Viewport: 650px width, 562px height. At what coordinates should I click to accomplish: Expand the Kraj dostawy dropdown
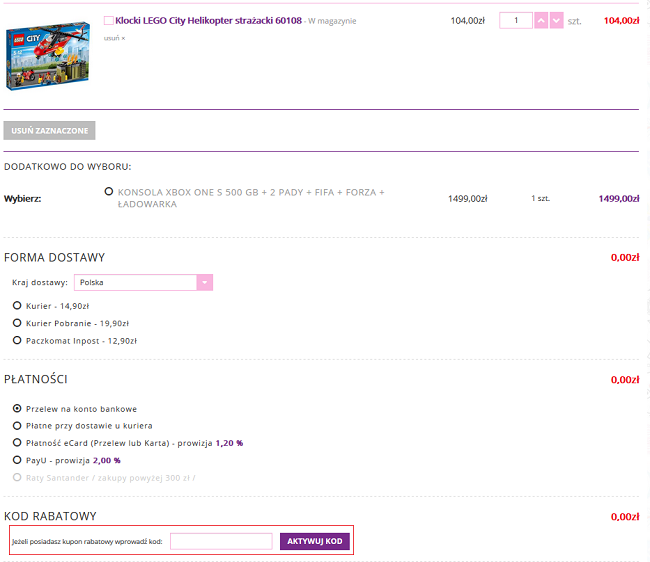point(205,283)
